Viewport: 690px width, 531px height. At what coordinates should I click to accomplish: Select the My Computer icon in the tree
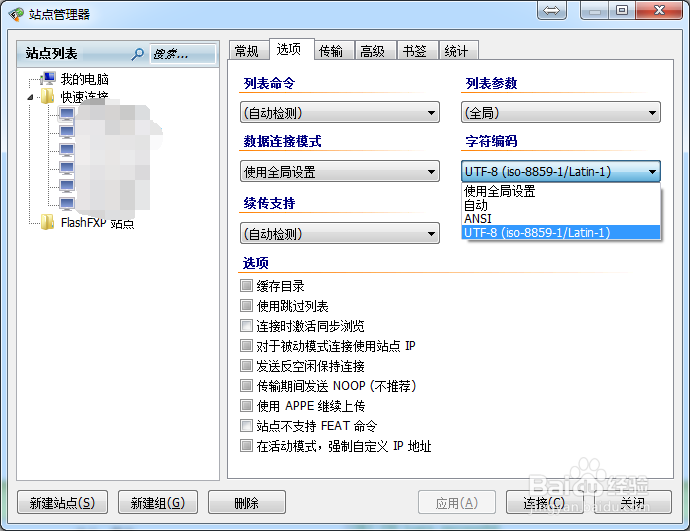pyautogui.click(x=48, y=79)
